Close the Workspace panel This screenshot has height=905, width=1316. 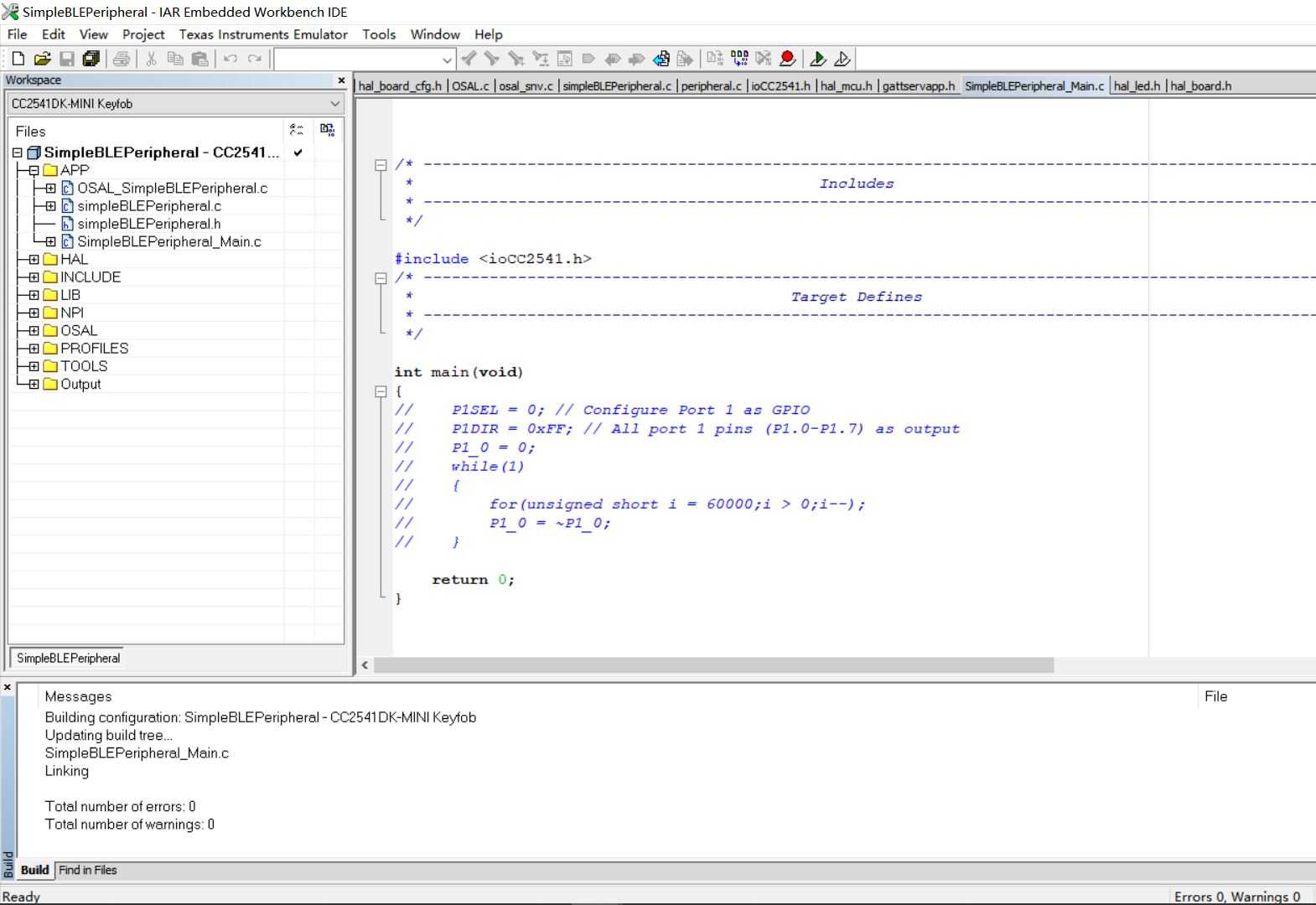coord(341,80)
